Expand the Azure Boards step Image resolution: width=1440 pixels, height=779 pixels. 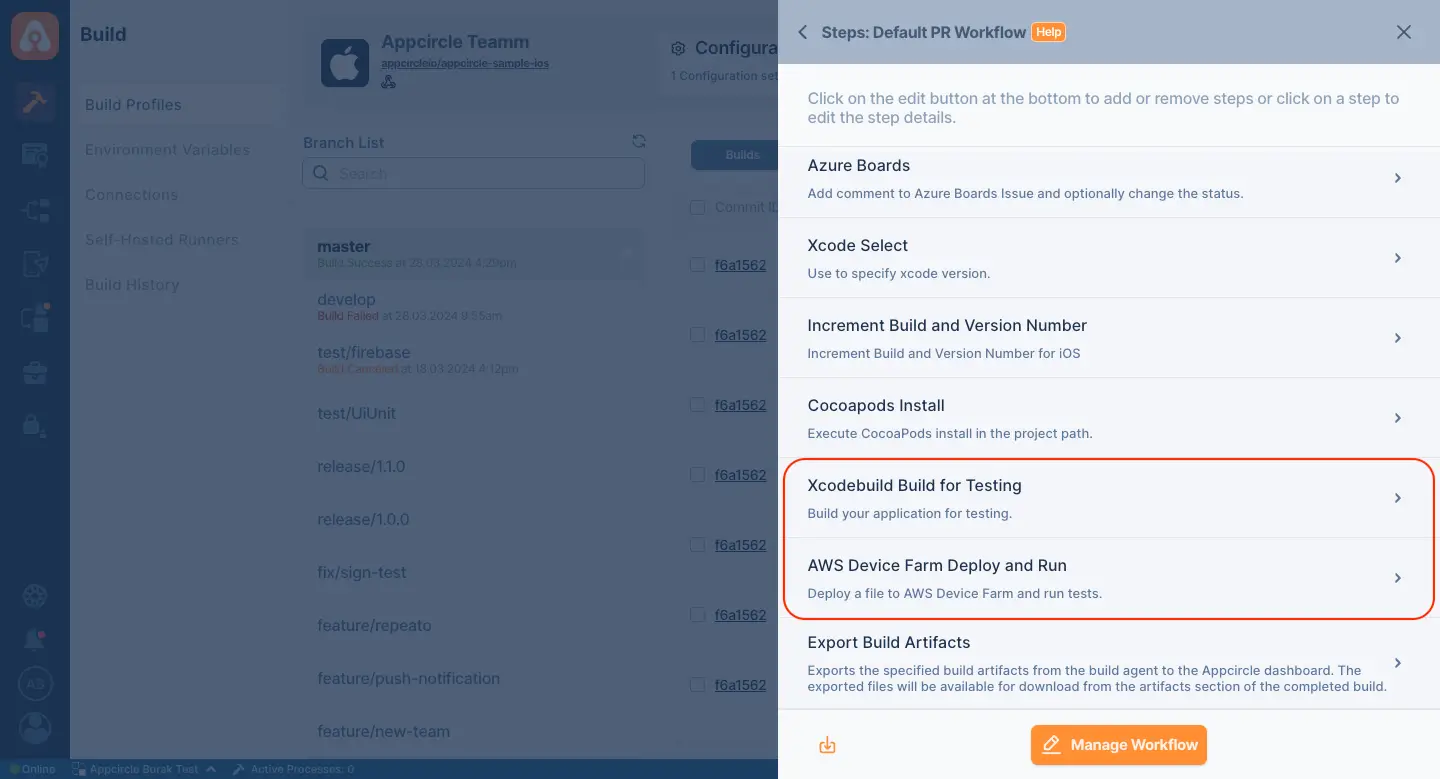pyautogui.click(x=1398, y=178)
